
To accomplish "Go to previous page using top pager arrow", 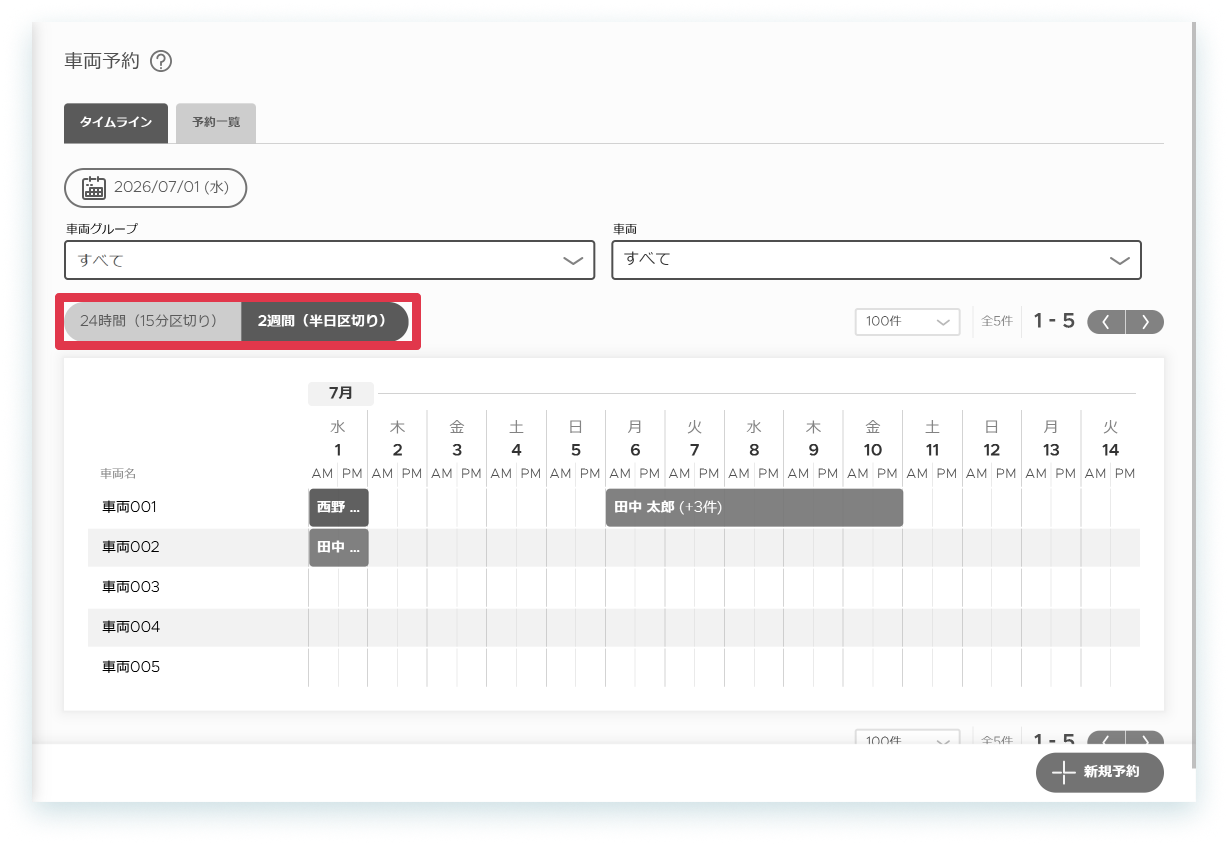I will [1106, 322].
